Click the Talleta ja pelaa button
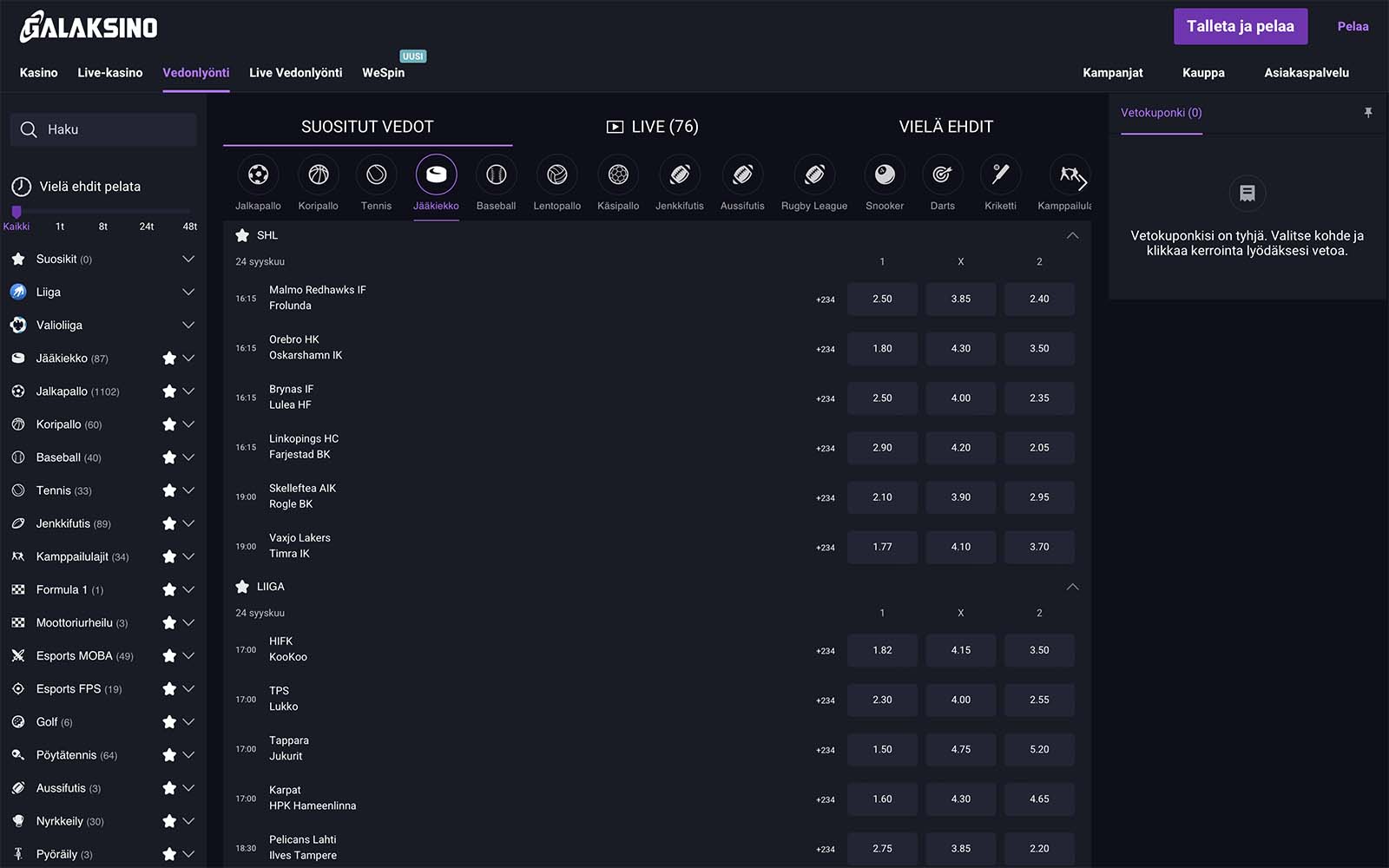 click(1240, 27)
